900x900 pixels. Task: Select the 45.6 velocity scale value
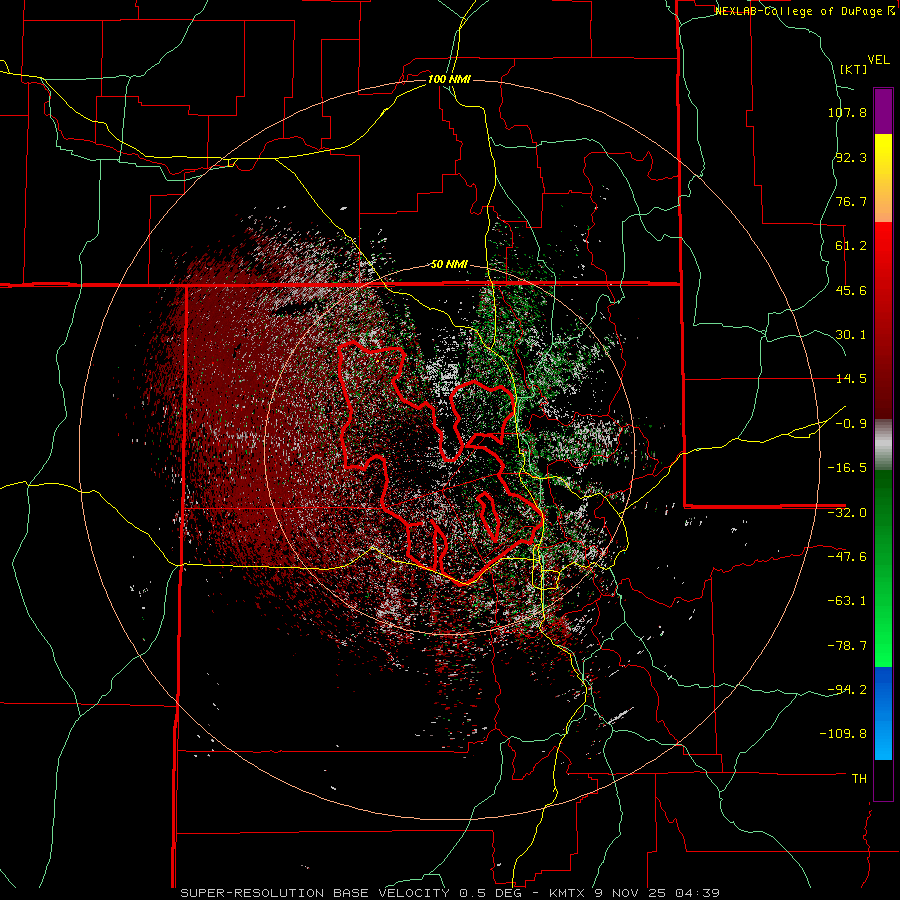pos(851,290)
